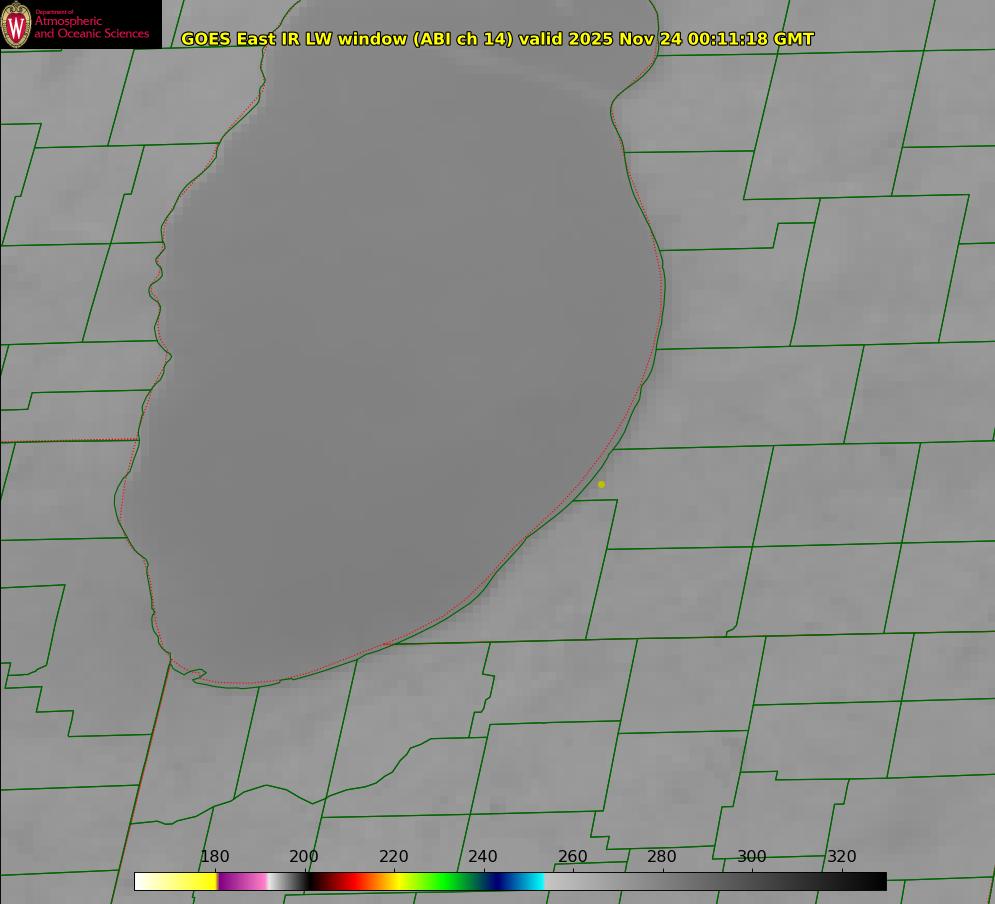Click the red segment of the color bar
The image size is (995, 904).
point(340,881)
